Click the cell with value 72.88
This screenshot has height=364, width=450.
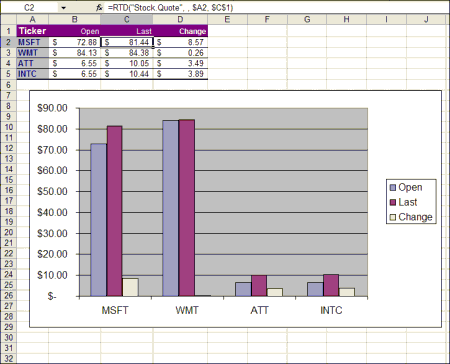coord(74,42)
